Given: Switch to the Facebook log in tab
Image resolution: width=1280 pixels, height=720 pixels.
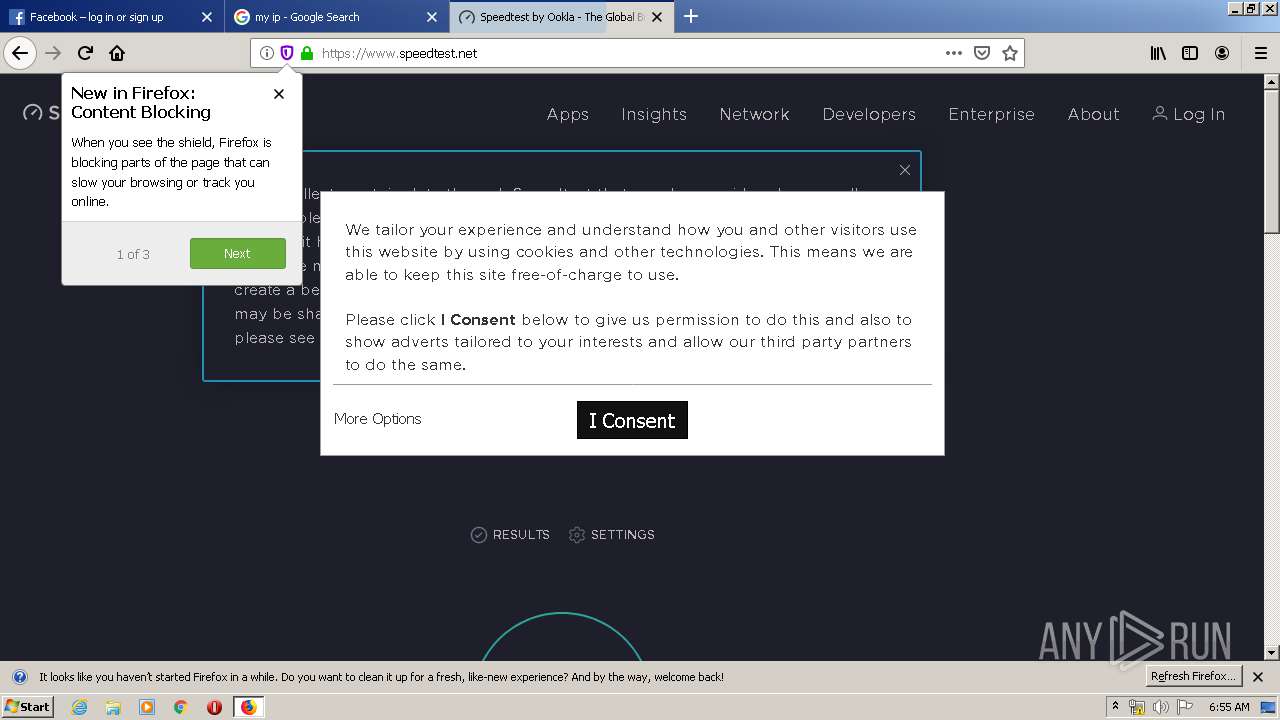Looking at the screenshot, I should pyautogui.click(x=111, y=17).
